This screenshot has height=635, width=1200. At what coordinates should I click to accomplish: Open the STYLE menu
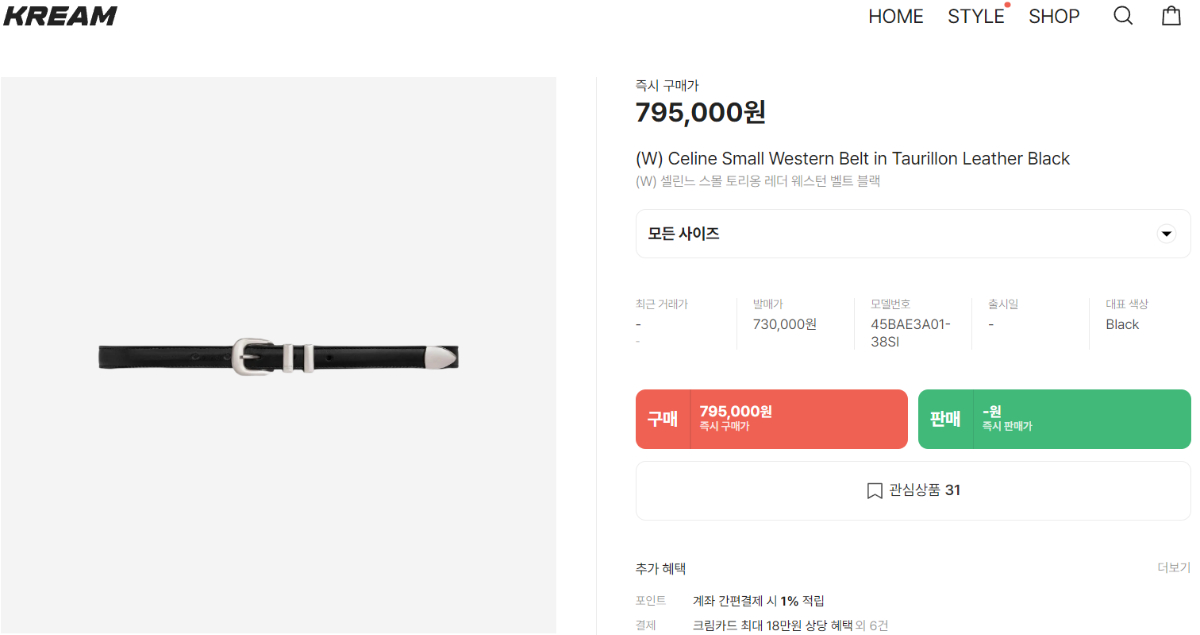pos(975,17)
